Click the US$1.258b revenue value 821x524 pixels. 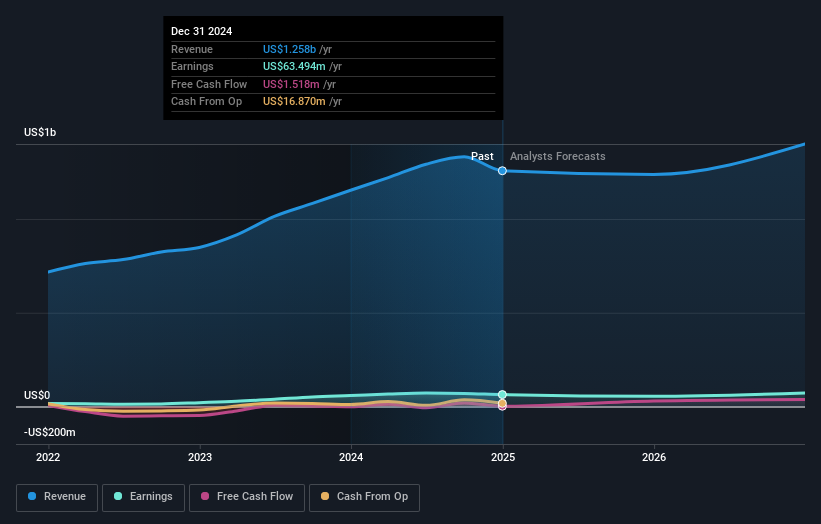coord(289,49)
